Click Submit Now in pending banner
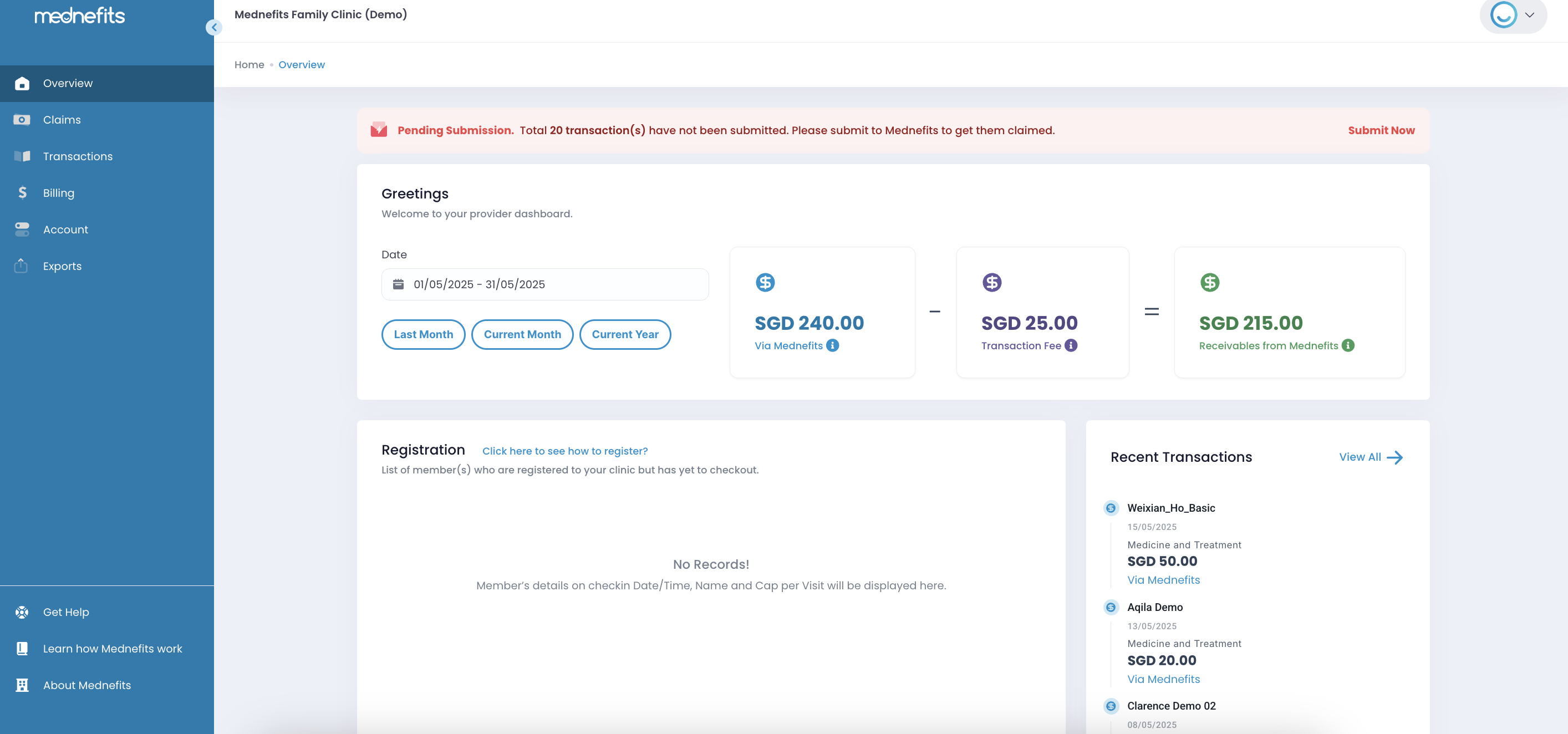1568x734 pixels. 1381,130
